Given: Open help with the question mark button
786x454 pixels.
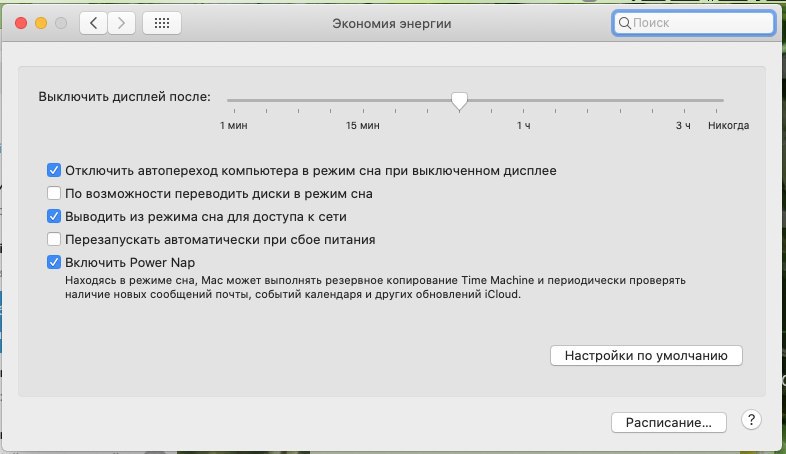Looking at the screenshot, I should coord(751,420).
